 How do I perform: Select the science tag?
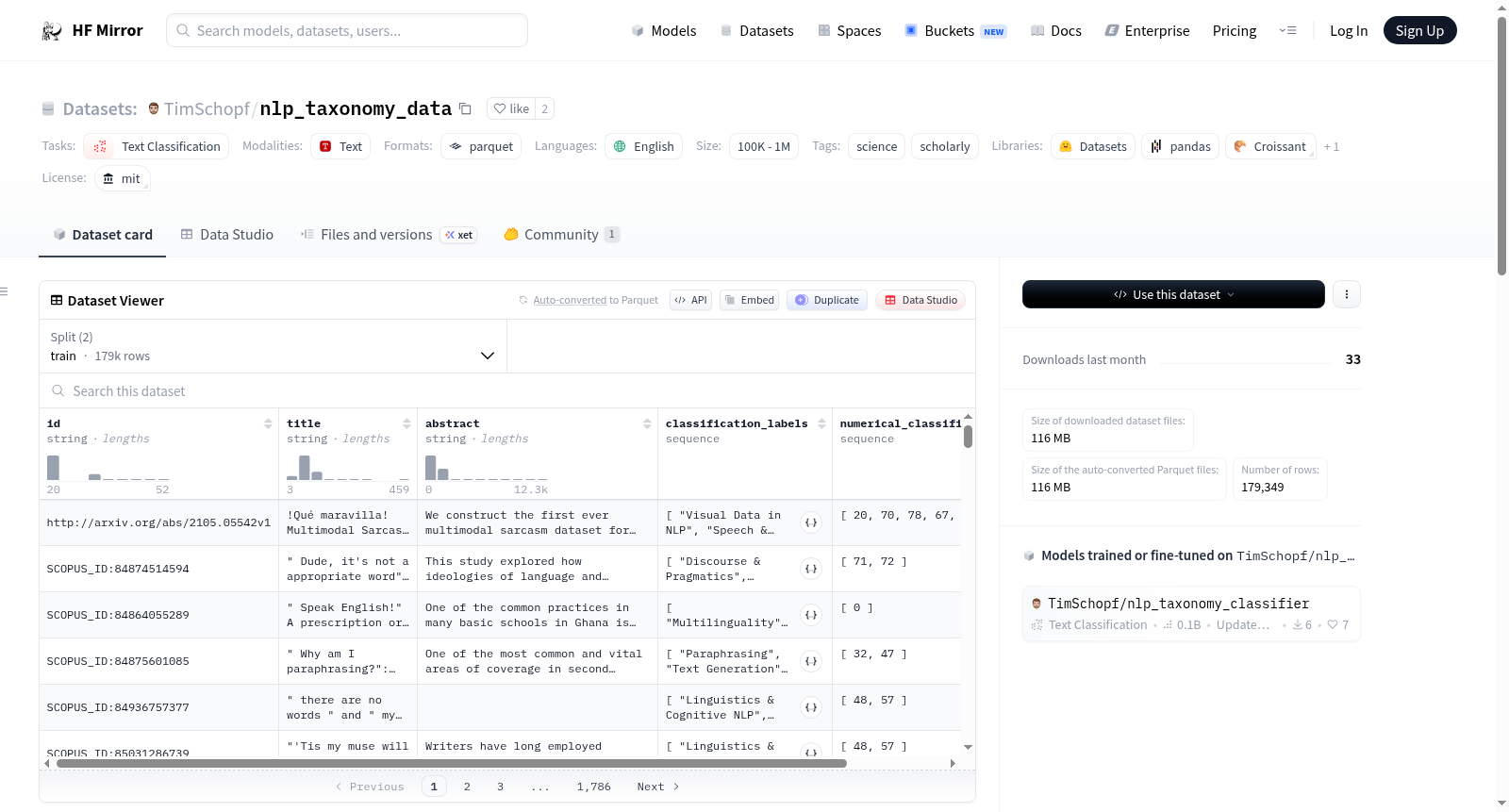coord(877,146)
